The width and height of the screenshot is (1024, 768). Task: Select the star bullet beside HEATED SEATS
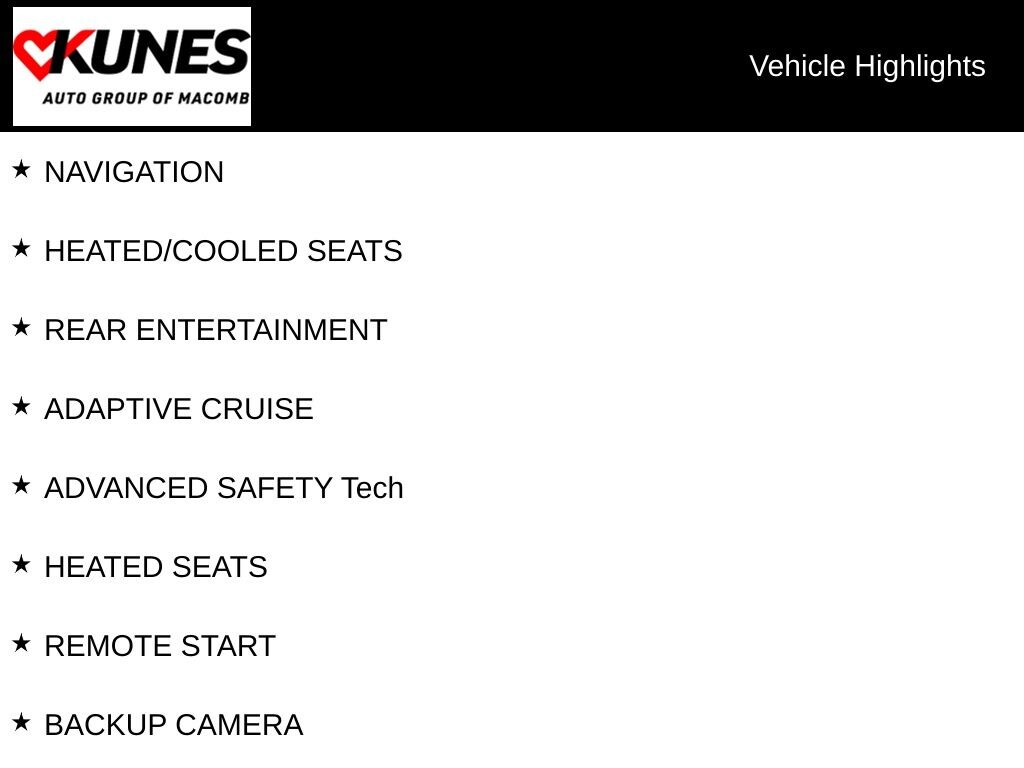click(21, 565)
